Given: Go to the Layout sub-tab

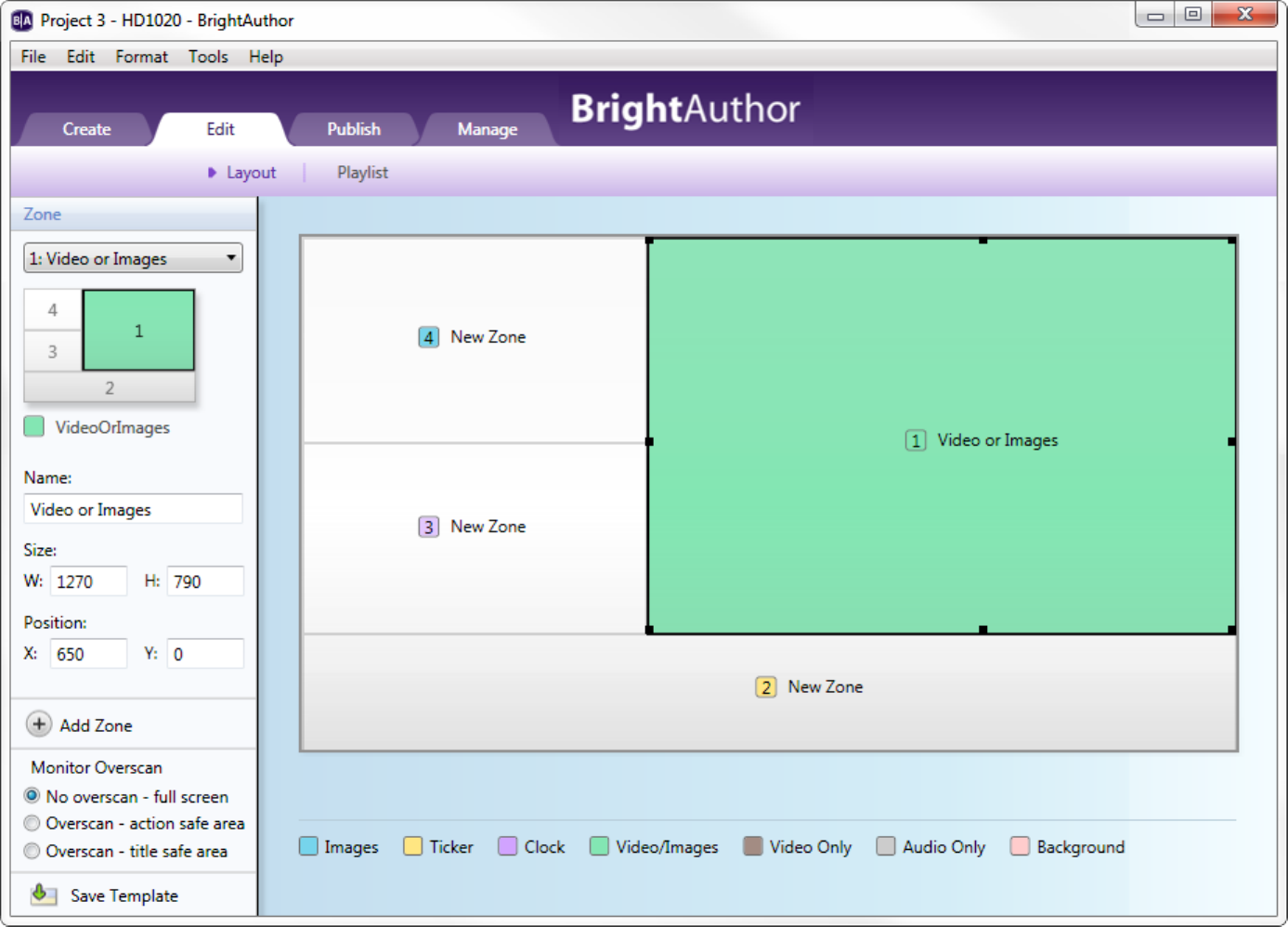Looking at the screenshot, I should 251,173.
